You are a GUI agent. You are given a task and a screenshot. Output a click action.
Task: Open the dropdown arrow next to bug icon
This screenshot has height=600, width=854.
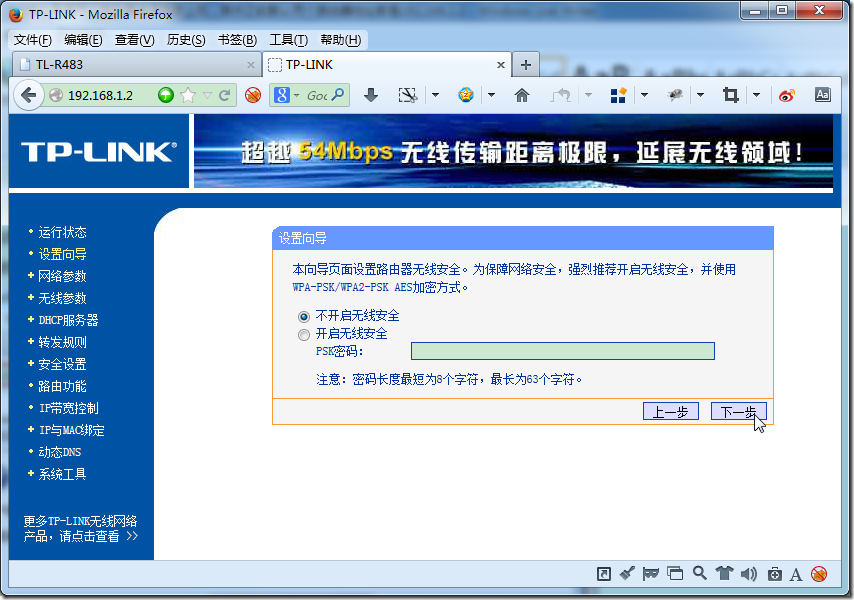point(700,95)
